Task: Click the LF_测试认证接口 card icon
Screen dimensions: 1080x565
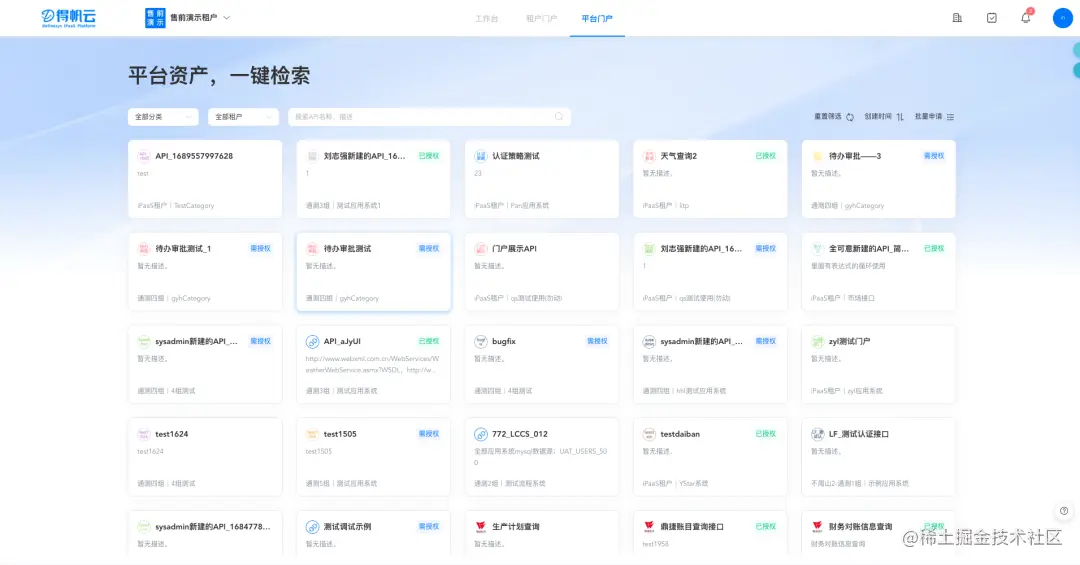Action: 818,434
